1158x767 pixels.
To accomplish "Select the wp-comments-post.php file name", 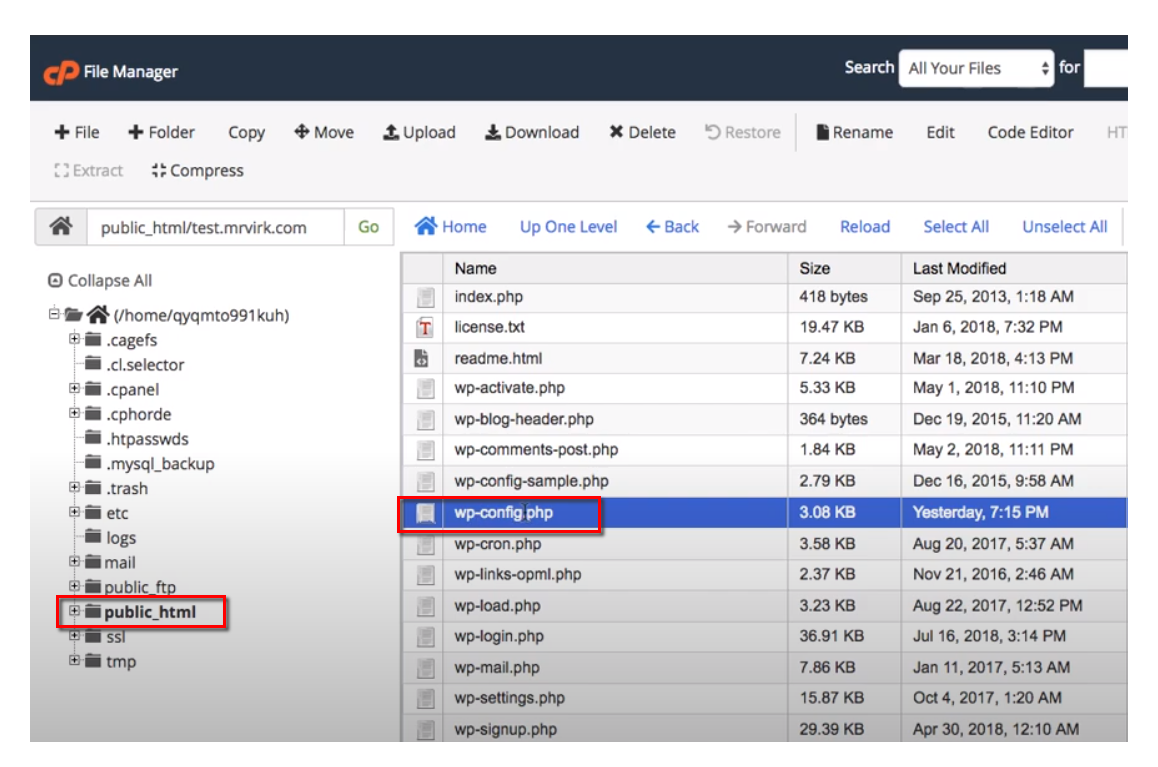I will (x=536, y=450).
